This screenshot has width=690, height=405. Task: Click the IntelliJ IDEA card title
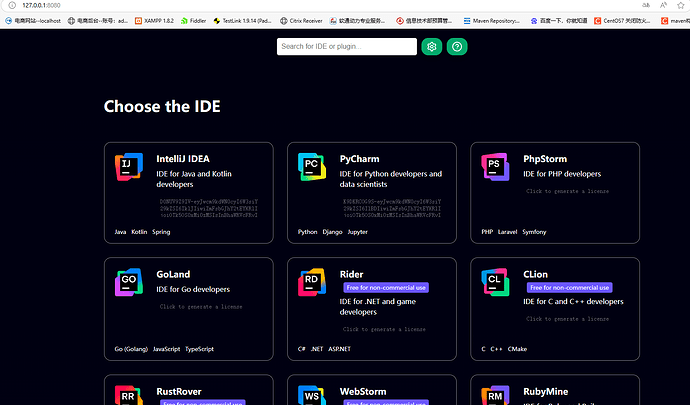click(183, 159)
